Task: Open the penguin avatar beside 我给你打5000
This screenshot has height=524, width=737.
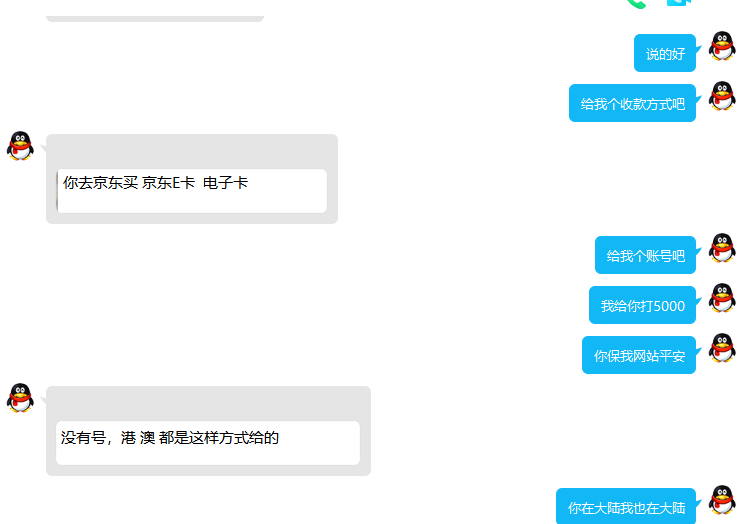Action: tap(722, 297)
